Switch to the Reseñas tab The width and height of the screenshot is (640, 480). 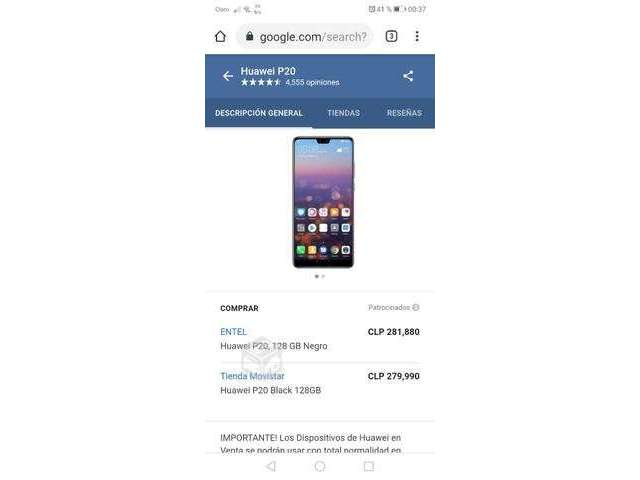(x=404, y=113)
